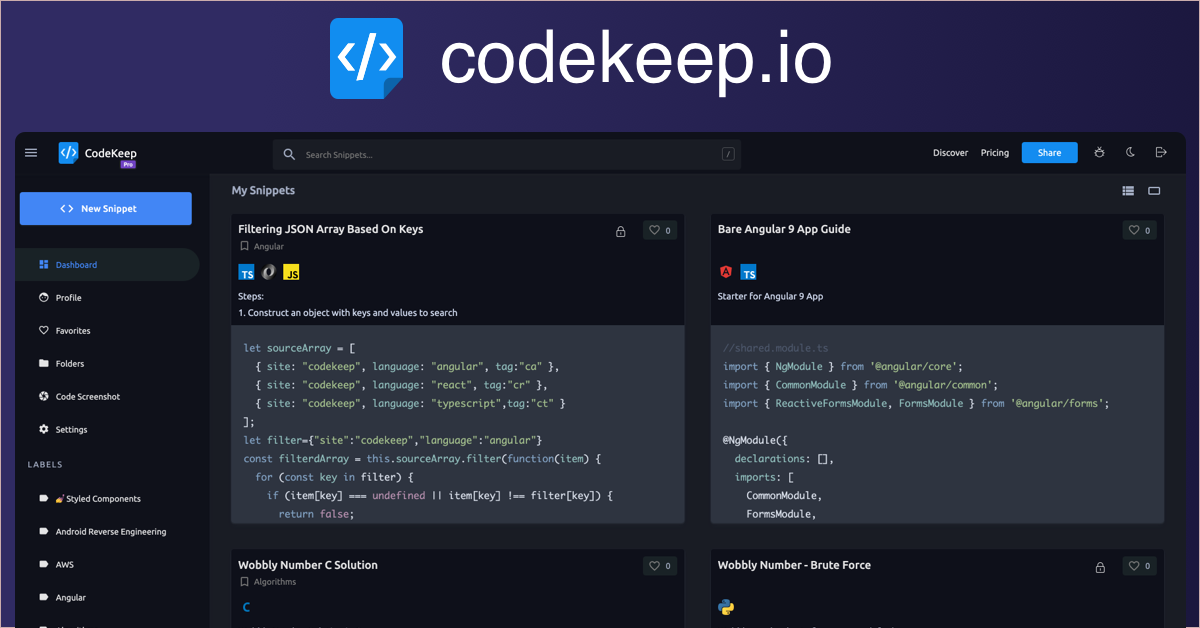Open the Discover page
1200x628 pixels.
coord(950,153)
